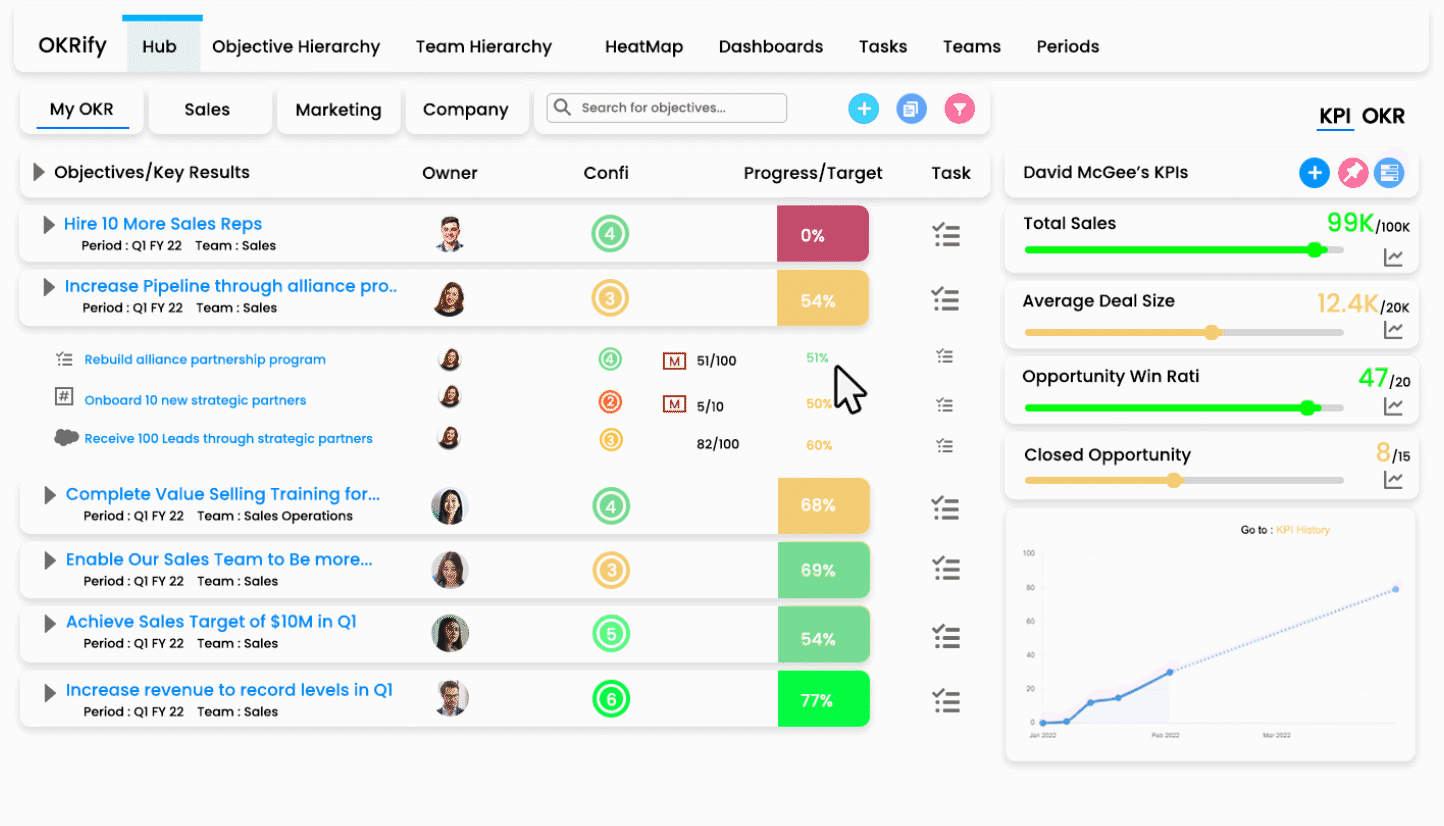
Task: Click confidence level 6 circle for Increase revenue objective
Action: tap(610, 699)
